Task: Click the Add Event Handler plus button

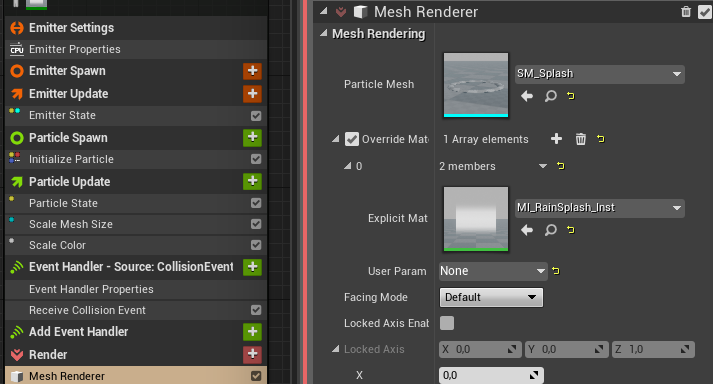Action: (252, 332)
